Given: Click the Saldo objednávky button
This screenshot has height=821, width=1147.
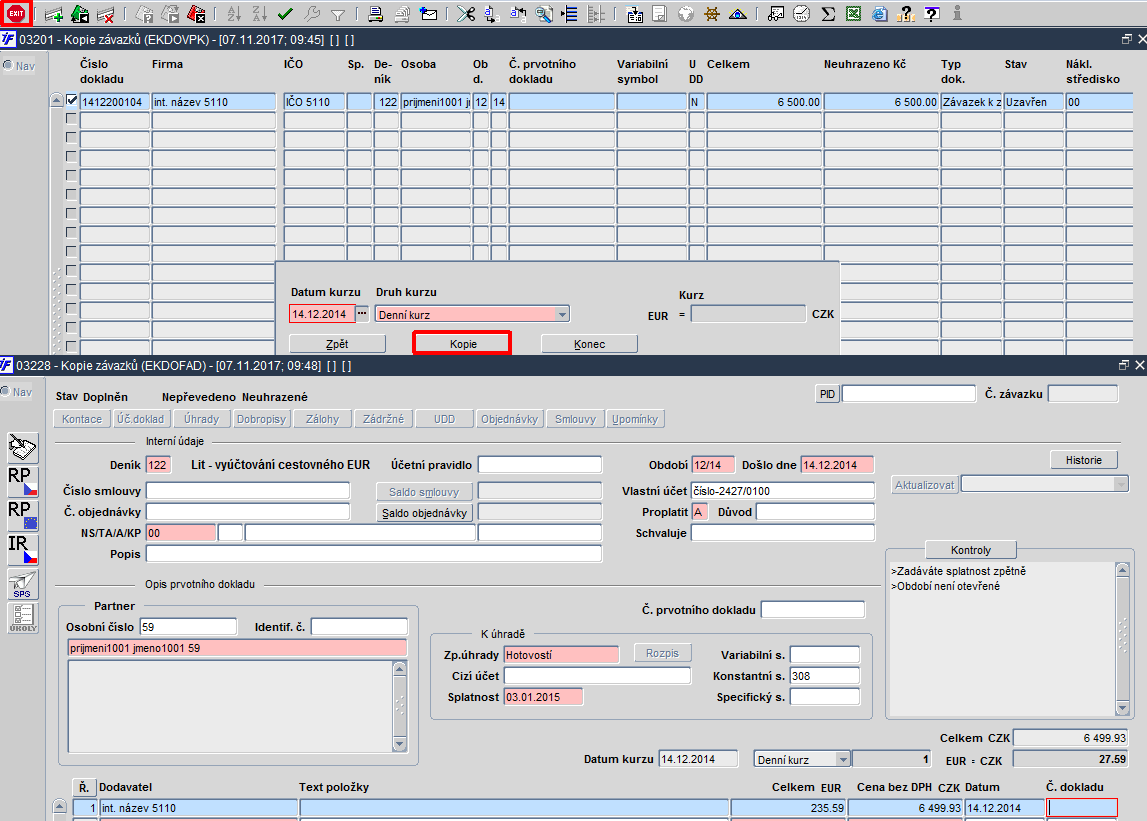Looking at the screenshot, I should tap(424, 513).
